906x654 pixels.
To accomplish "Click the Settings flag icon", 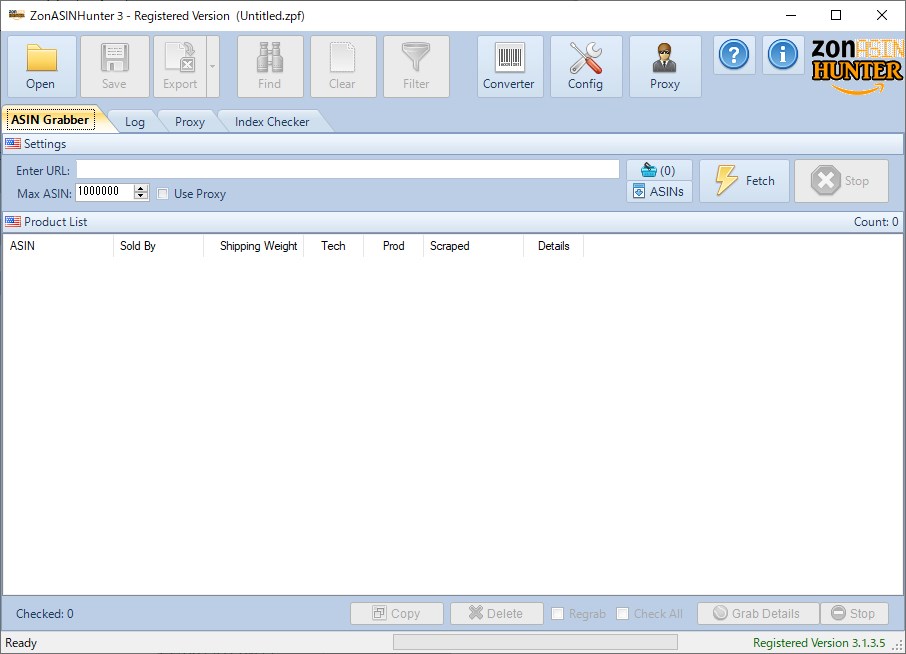I will (13, 143).
